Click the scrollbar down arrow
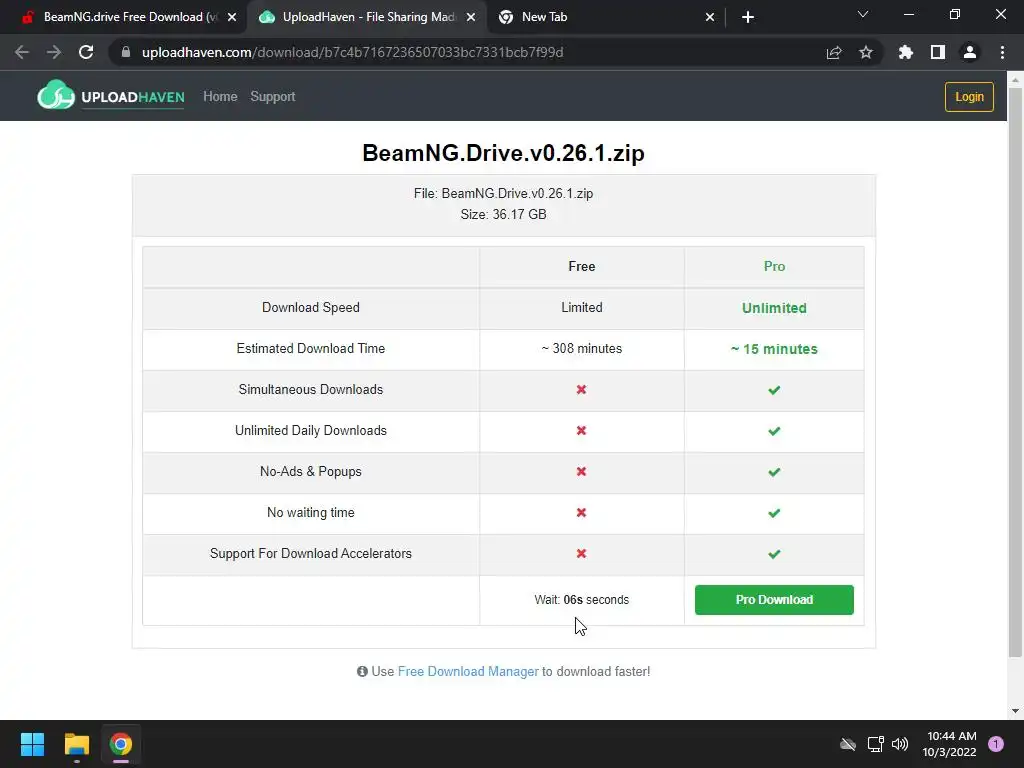Image resolution: width=1024 pixels, height=768 pixels. [1015, 711]
